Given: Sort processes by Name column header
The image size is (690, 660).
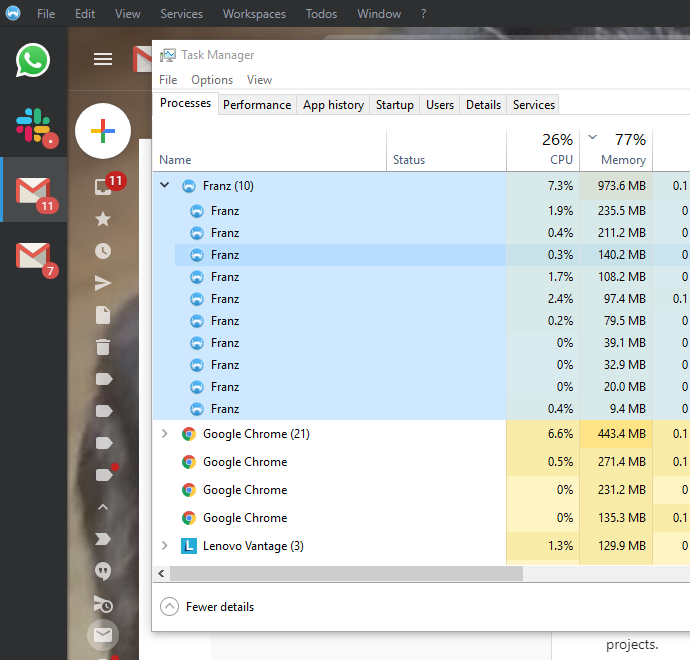Looking at the screenshot, I should tap(270, 150).
